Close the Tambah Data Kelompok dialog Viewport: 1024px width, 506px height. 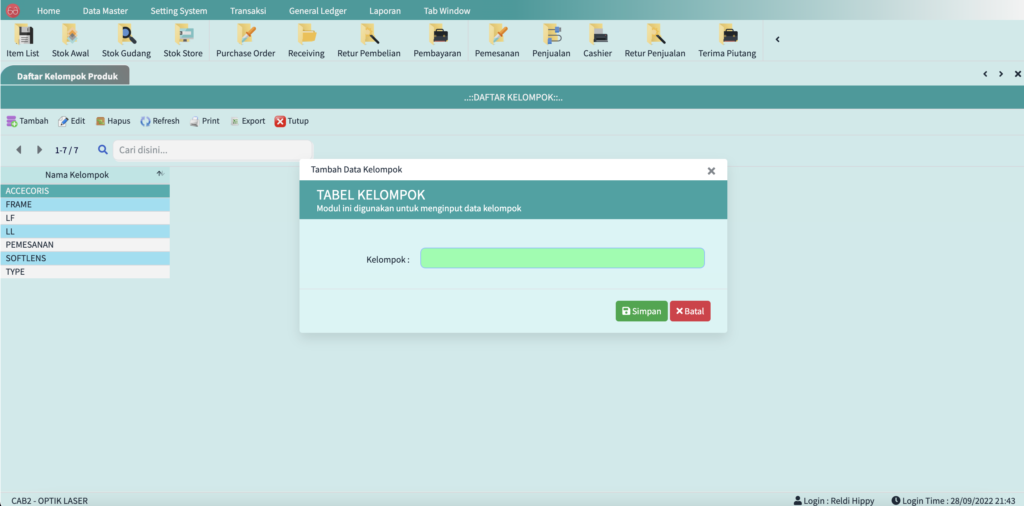coord(711,171)
